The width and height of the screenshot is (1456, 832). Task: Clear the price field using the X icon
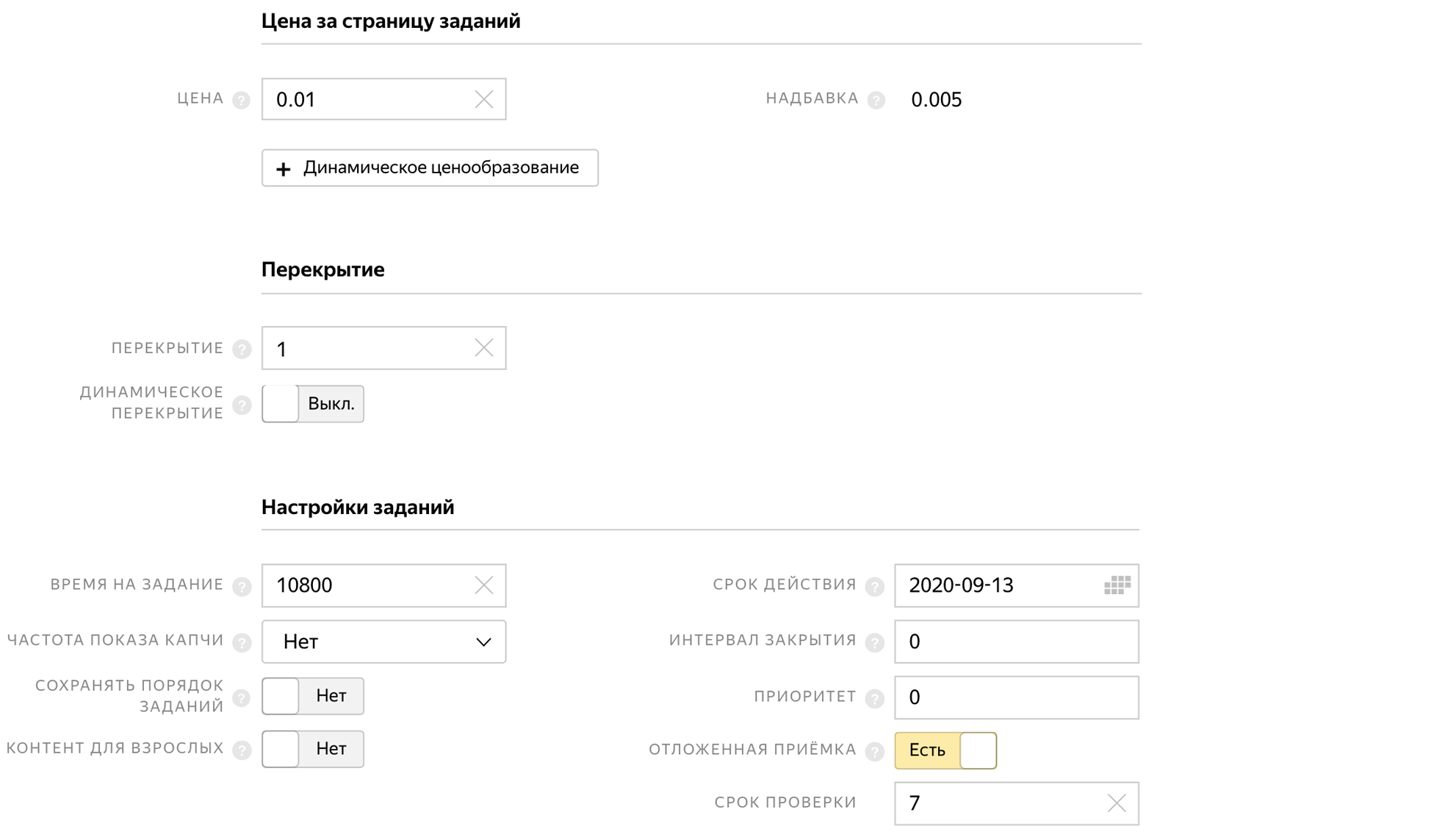click(483, 99)
